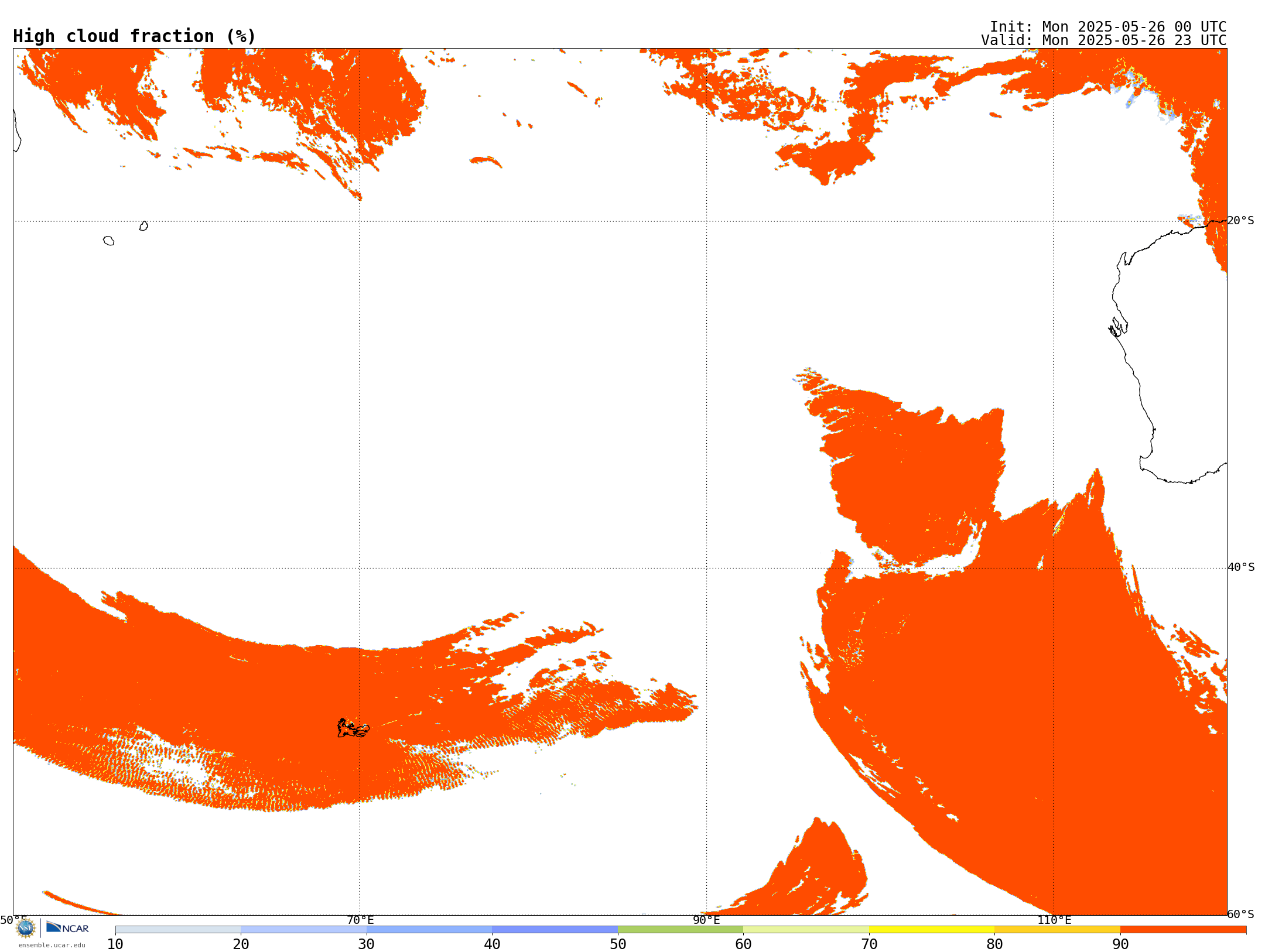Click the colorbar tick label 50

(618, 944)
